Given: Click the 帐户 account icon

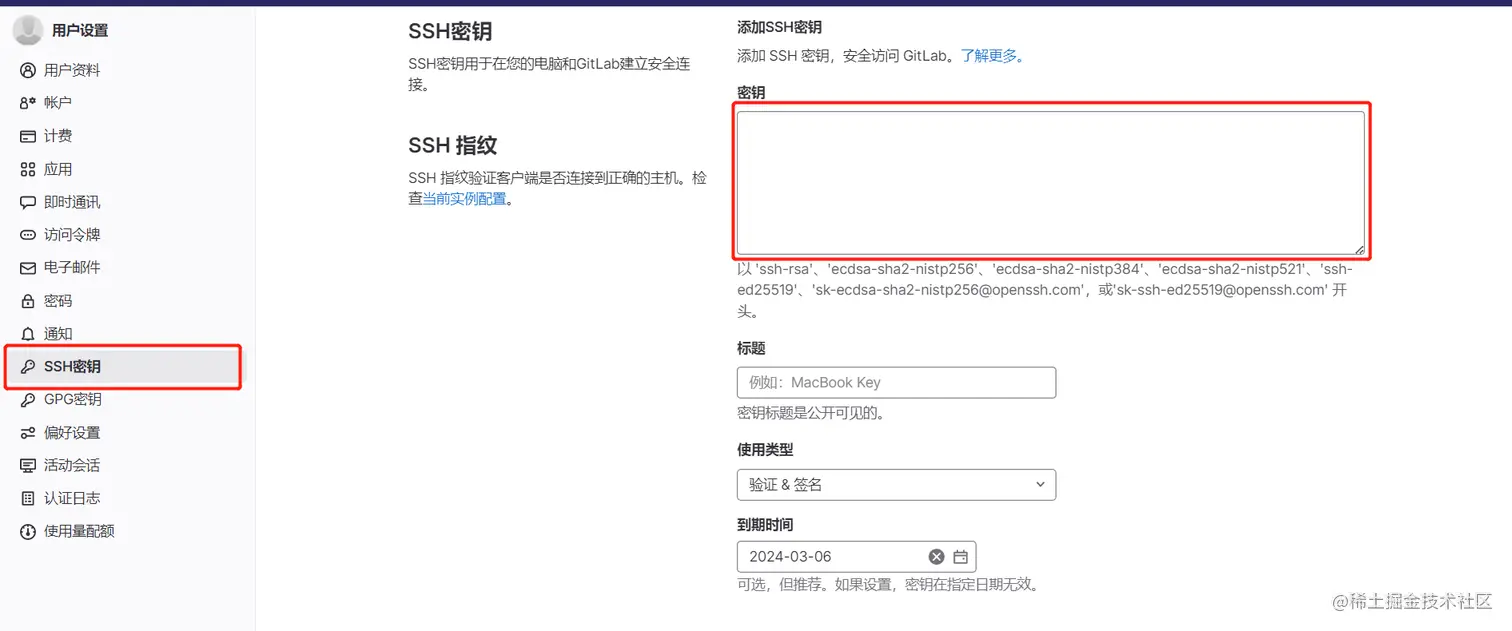Looking at the screenshot, I should pos(28,103).
